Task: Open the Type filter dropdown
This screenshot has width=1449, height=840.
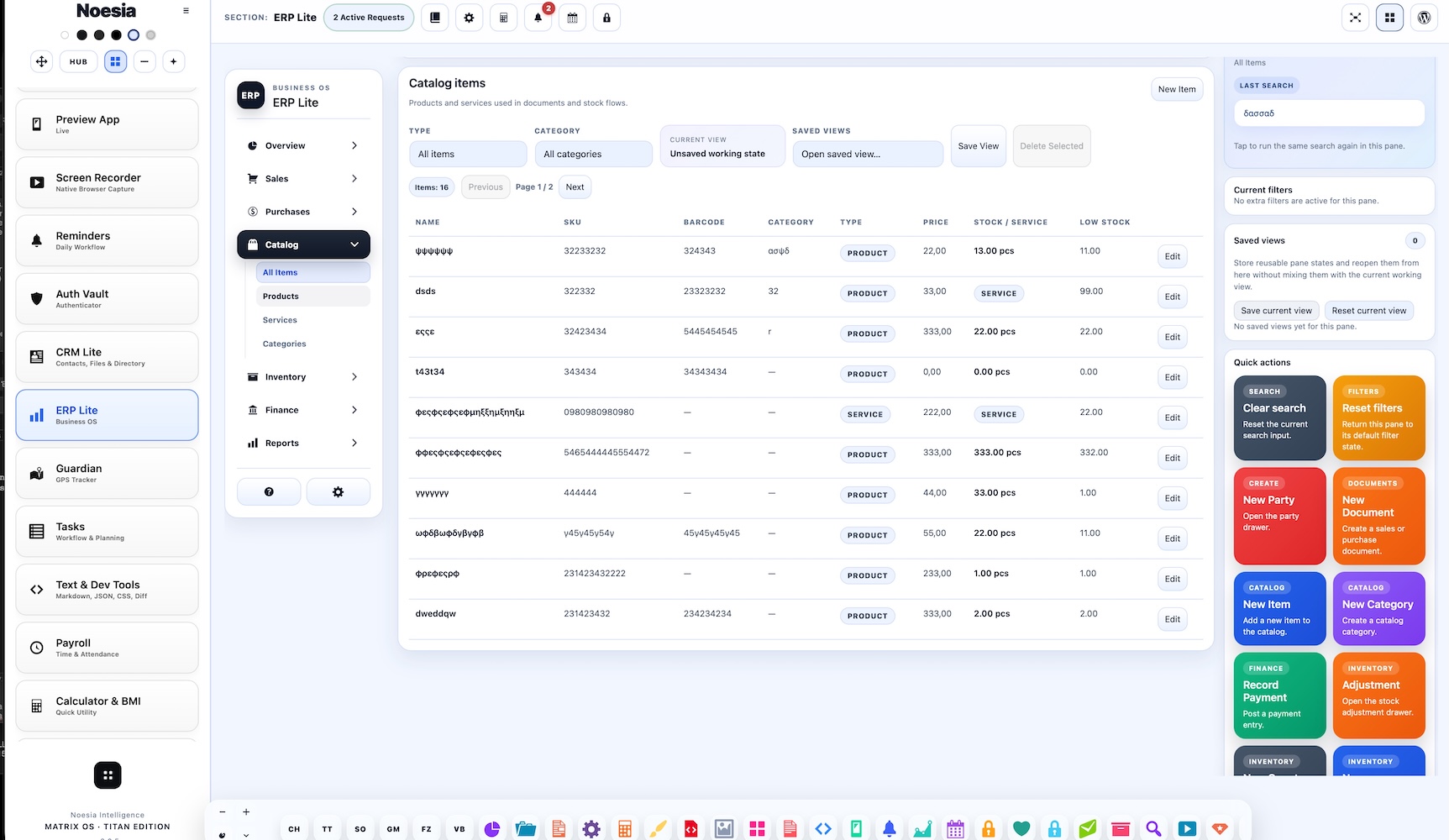Action: [468, 154]
